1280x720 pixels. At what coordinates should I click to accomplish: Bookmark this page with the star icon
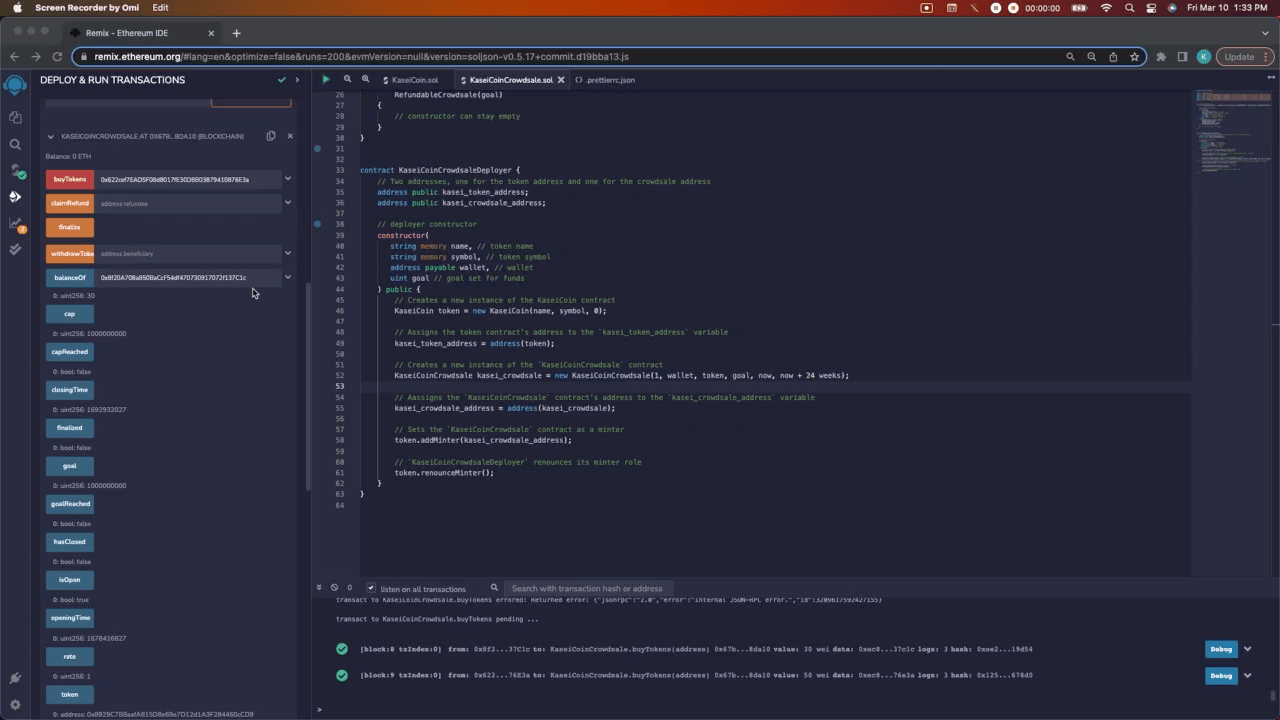click(1134, 57)
